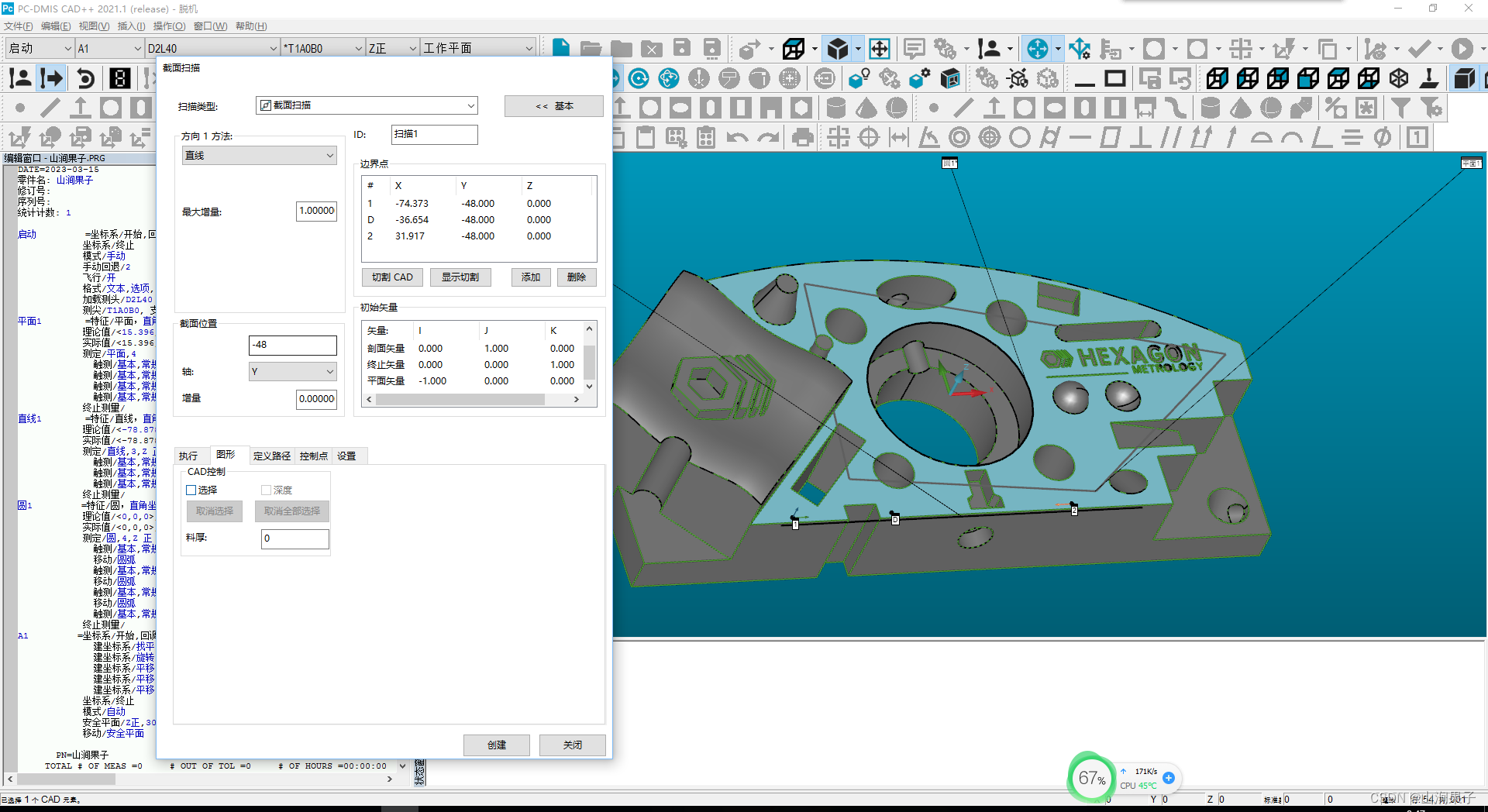Click the 增量 input field
This screenshot has height=812, width=1488.
(316, 399)
